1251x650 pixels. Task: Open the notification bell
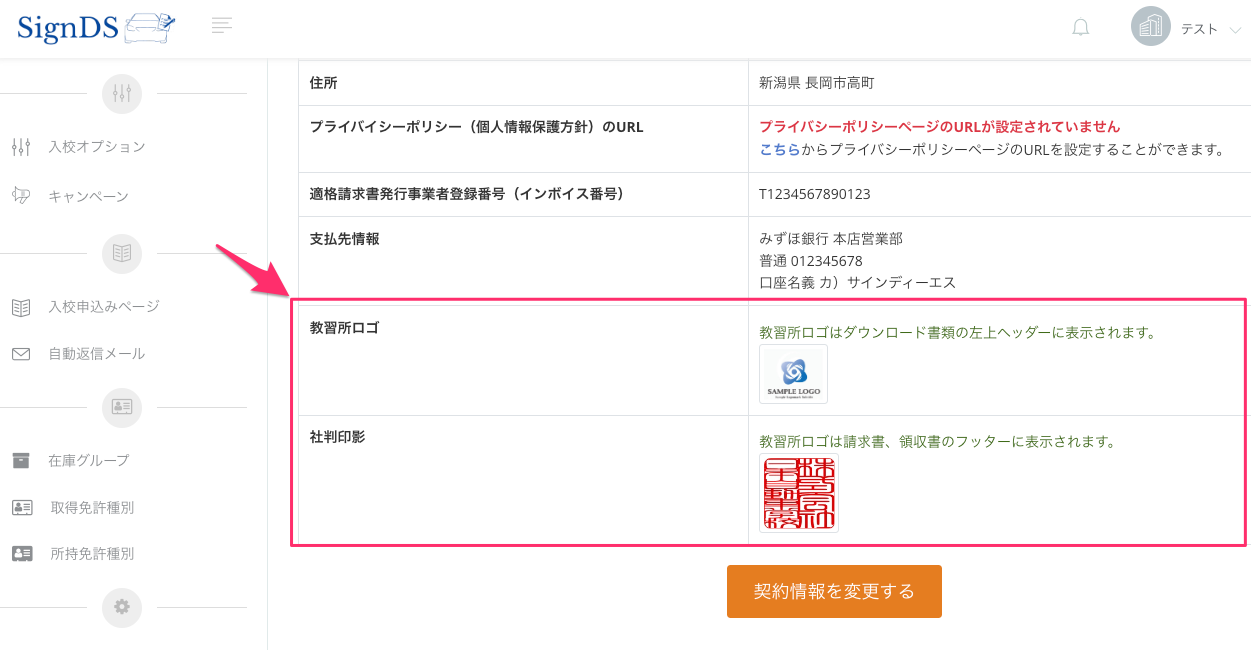[x=1080, y=28]
